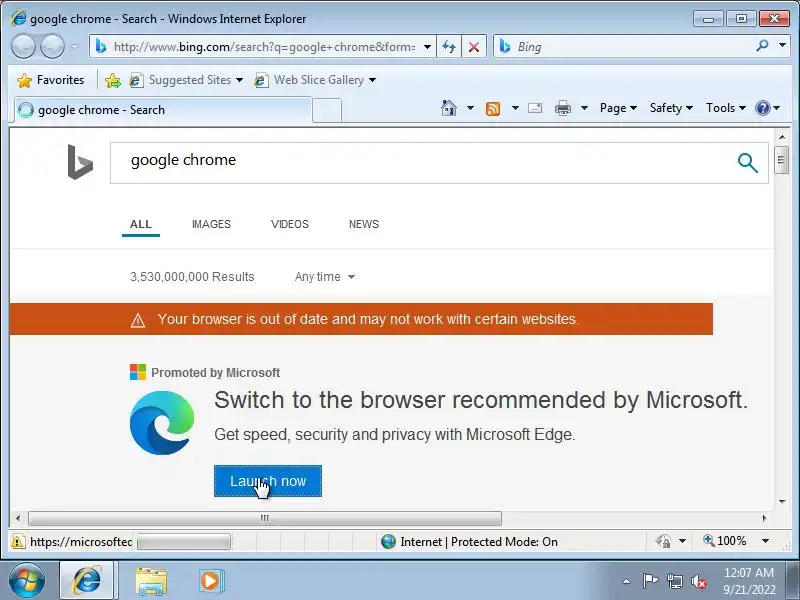800x600 pixels.
Task: Click the teal search magnifier on page
Action: 747,163
